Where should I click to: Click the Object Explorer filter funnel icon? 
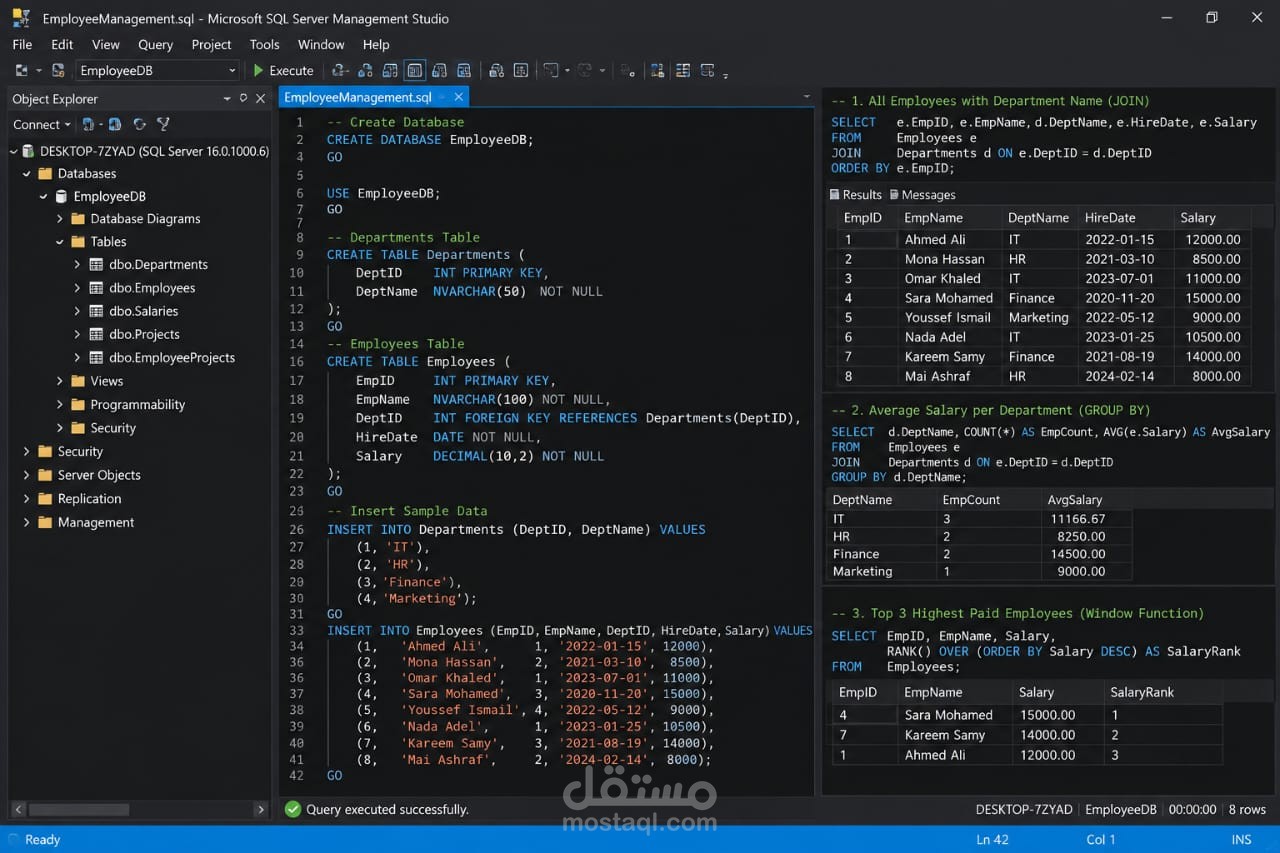click(163, 125)
